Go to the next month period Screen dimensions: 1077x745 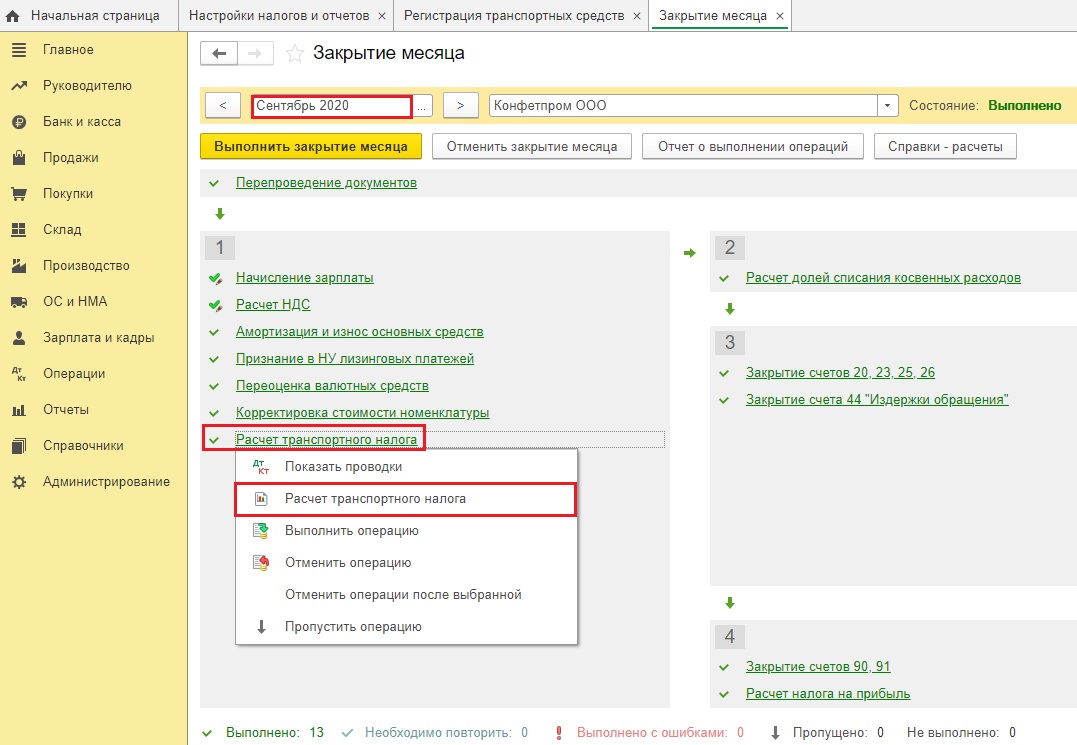tap(460, 106)
